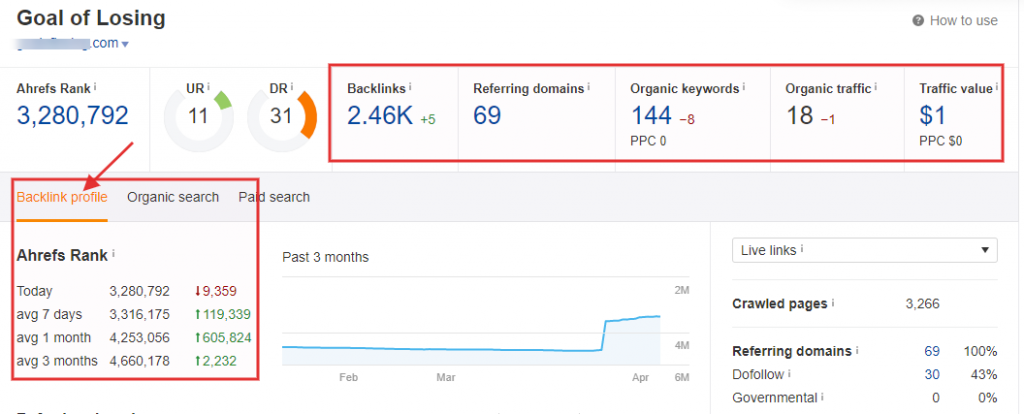Screen dimensions: 1024x414
Task: Click the Dofollow count 30
Action: click(x=932, y=375)
